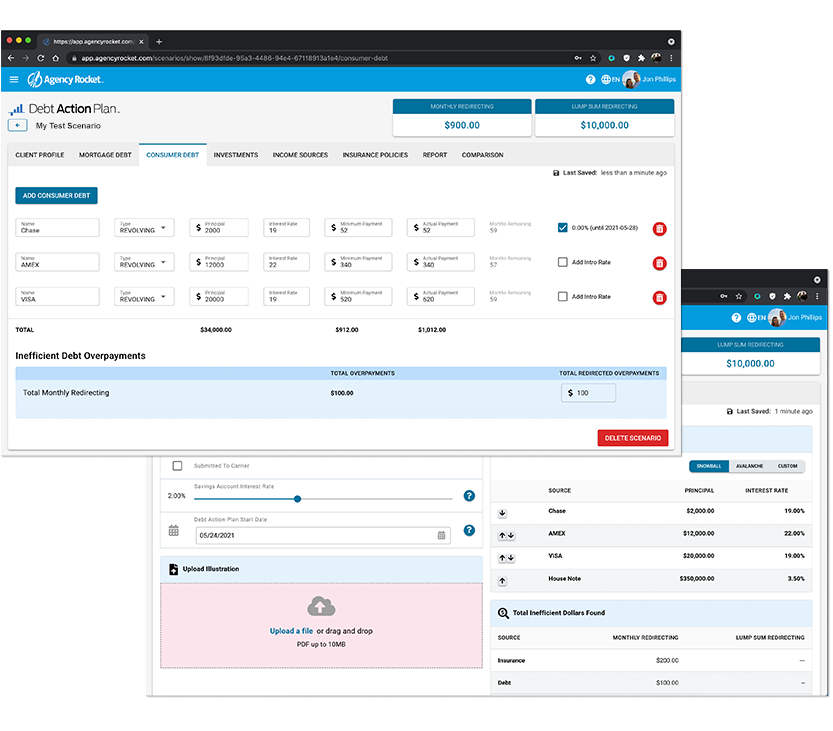The image size is (833, 731).
Task: Click the back arrow beside My Test Scenario
Action: [17, 125]
